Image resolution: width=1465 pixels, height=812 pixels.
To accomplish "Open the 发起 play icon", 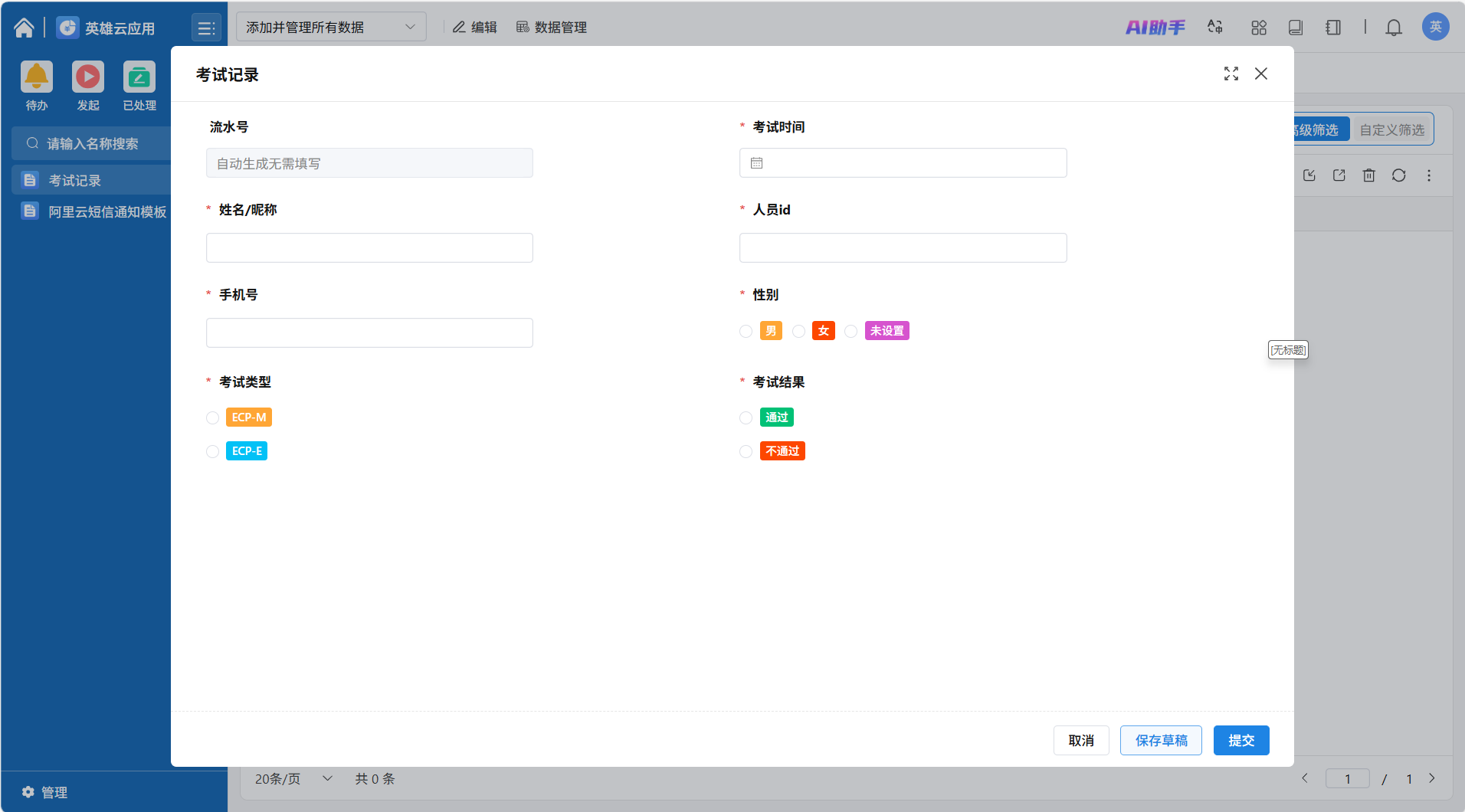I will click(x=88, y=77).
